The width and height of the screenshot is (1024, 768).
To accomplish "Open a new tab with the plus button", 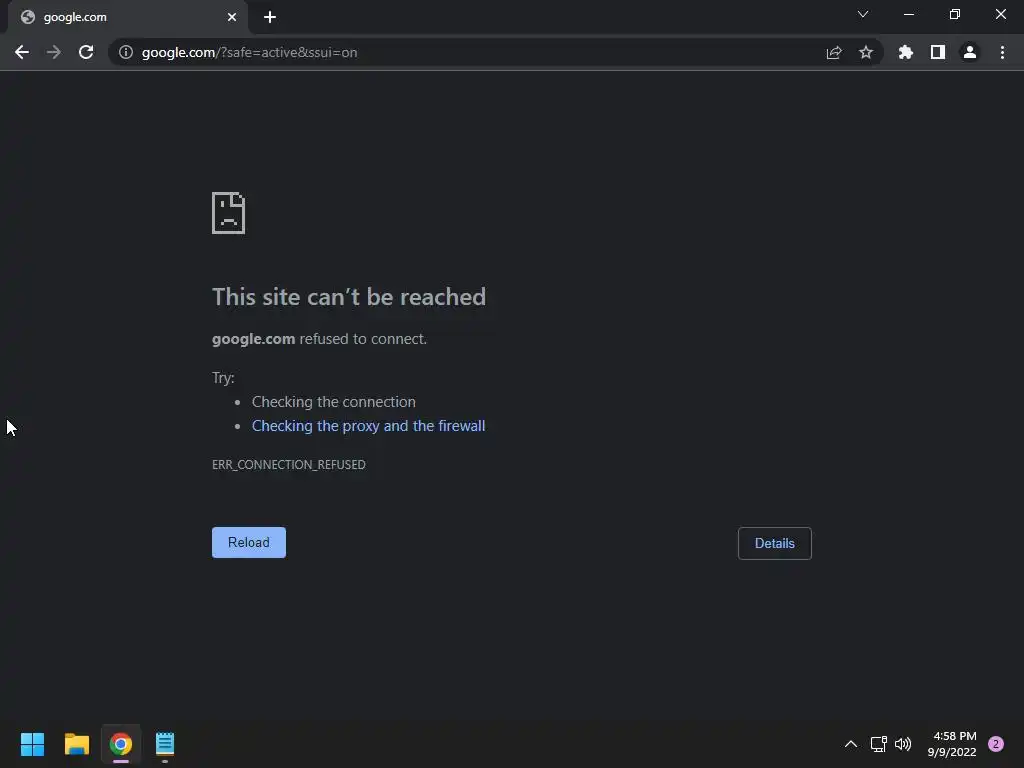I will click(270, 17).
